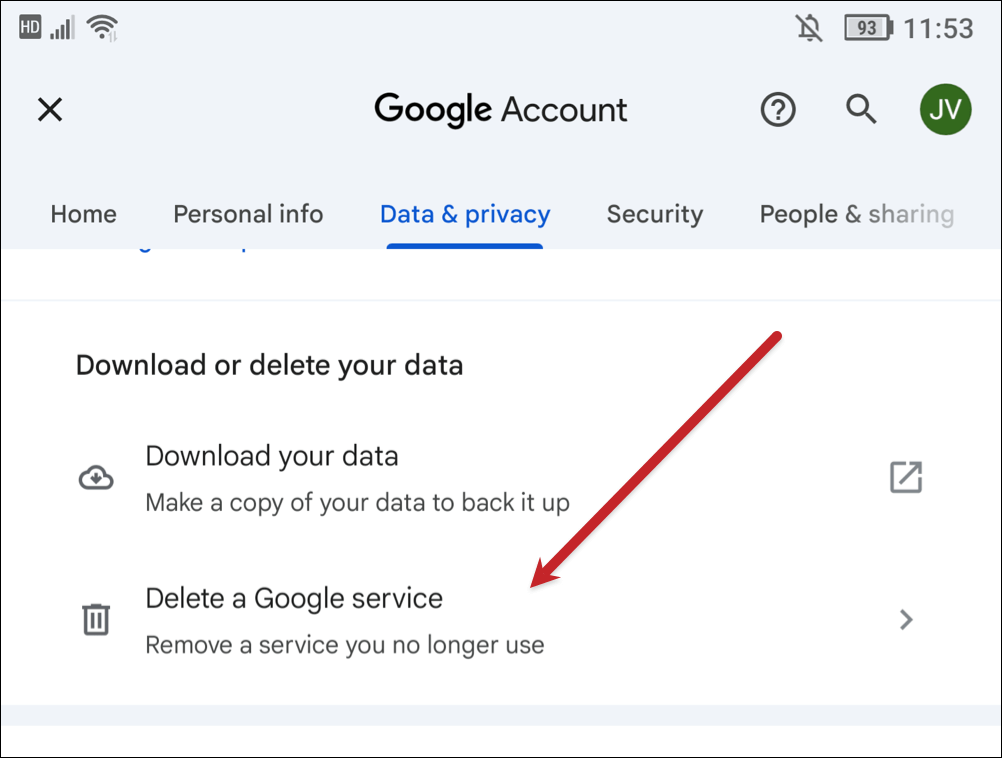This screenshot has height=758, width=1002.
Task: Select the Data & privacy tab
Action: pyautogui.click(x=465, y=214)
